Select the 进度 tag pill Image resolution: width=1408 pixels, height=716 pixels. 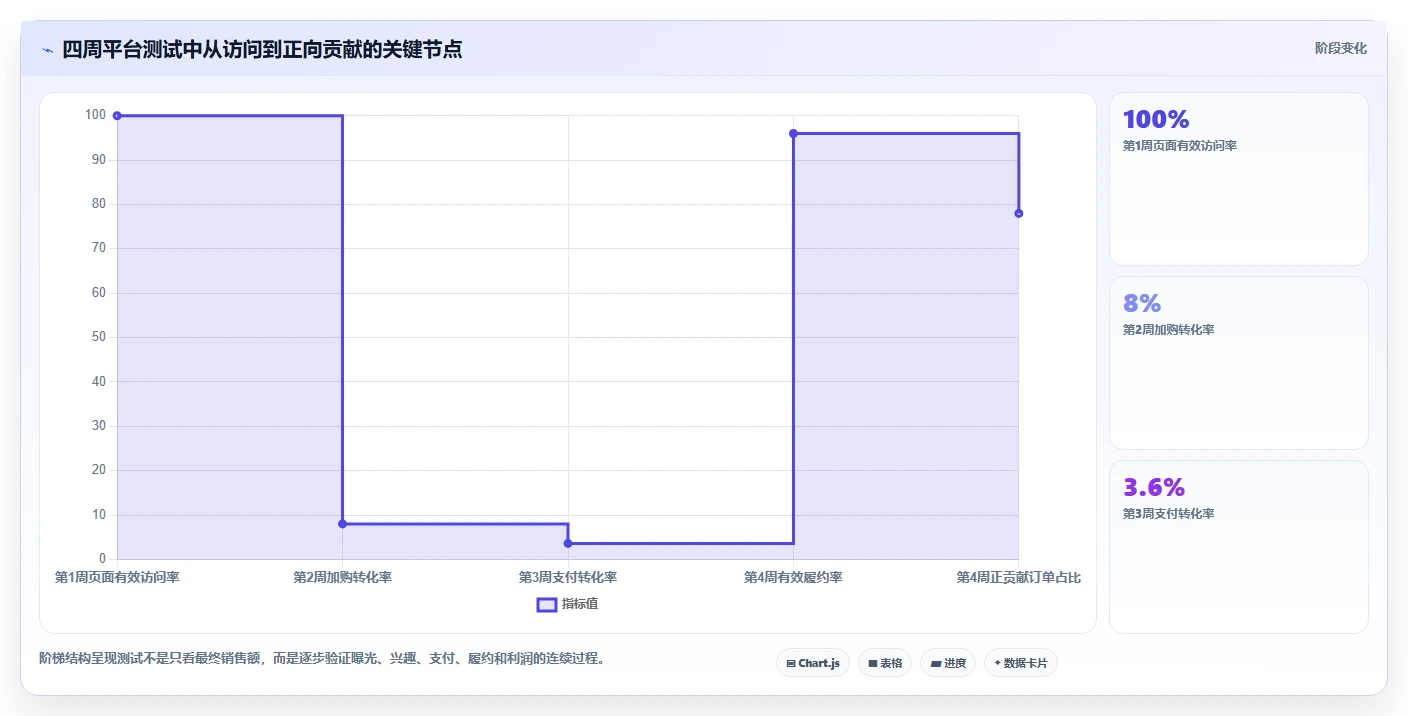tap(948, 663)
